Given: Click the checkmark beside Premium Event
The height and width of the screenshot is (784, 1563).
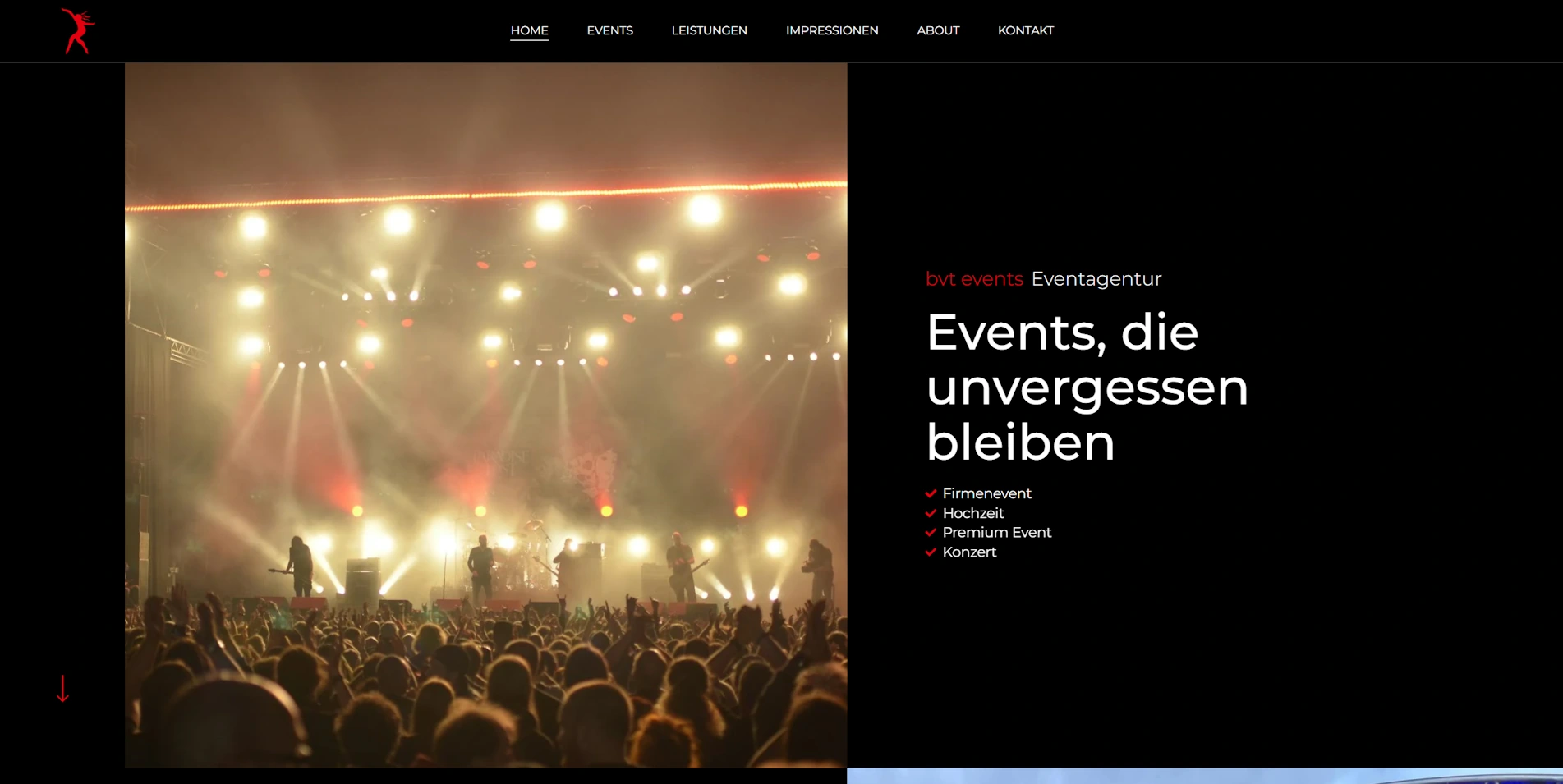Looking at the screenshot, I should (x=931, y=533).
